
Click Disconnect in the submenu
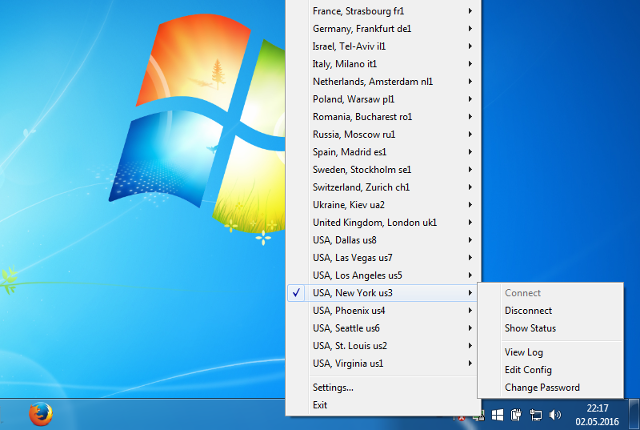click(550, 310)
